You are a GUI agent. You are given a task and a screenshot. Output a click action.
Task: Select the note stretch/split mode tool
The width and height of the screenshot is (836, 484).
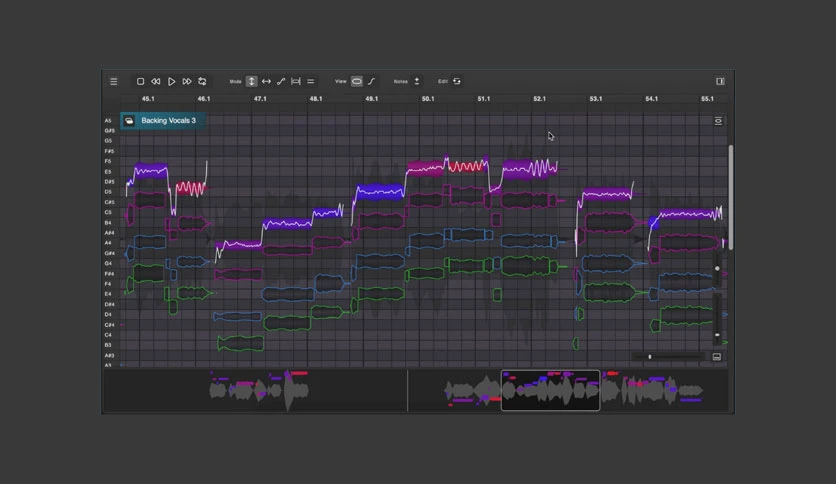tap(295, 82)
